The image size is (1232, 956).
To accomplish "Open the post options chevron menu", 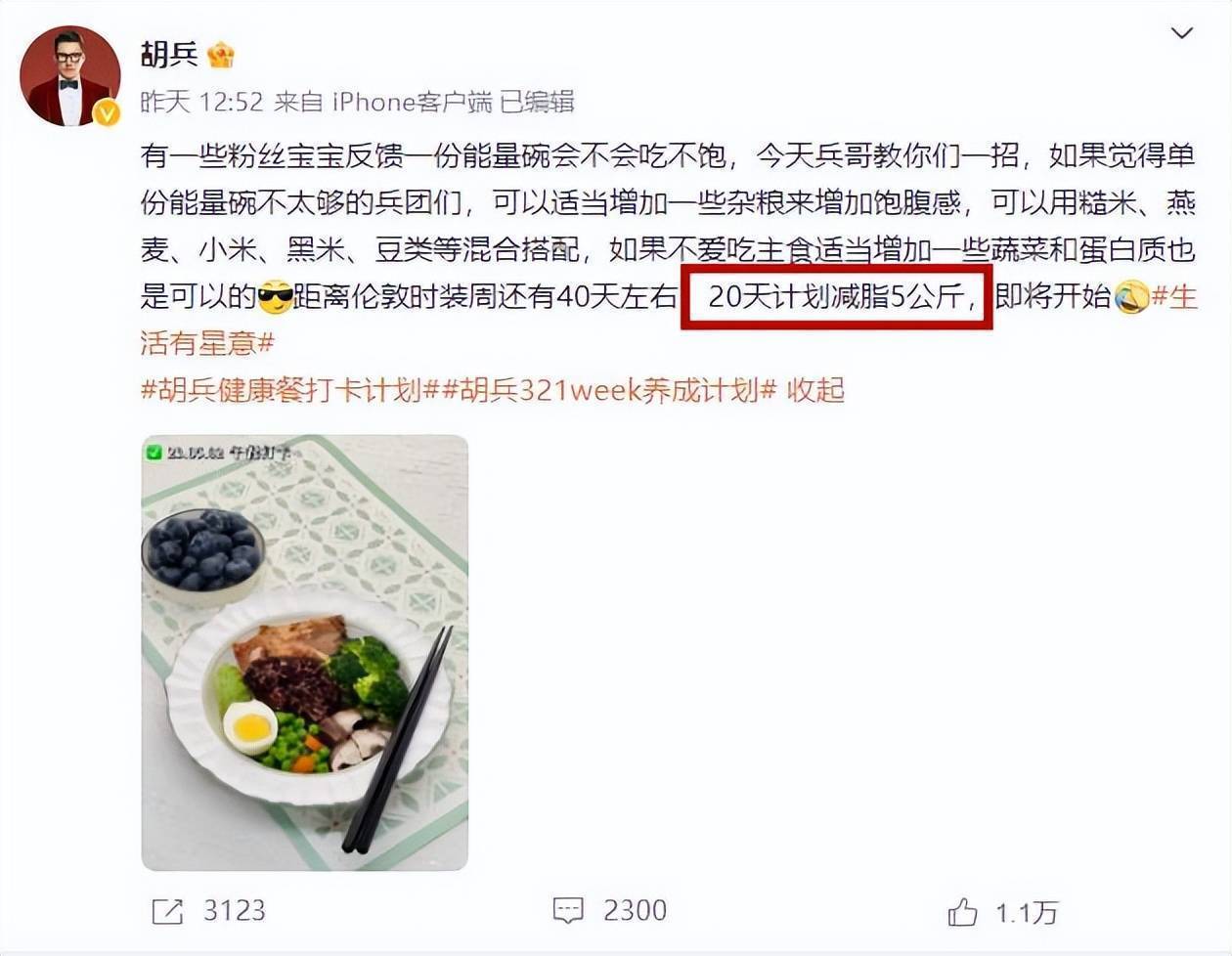I will point(1181,34).
